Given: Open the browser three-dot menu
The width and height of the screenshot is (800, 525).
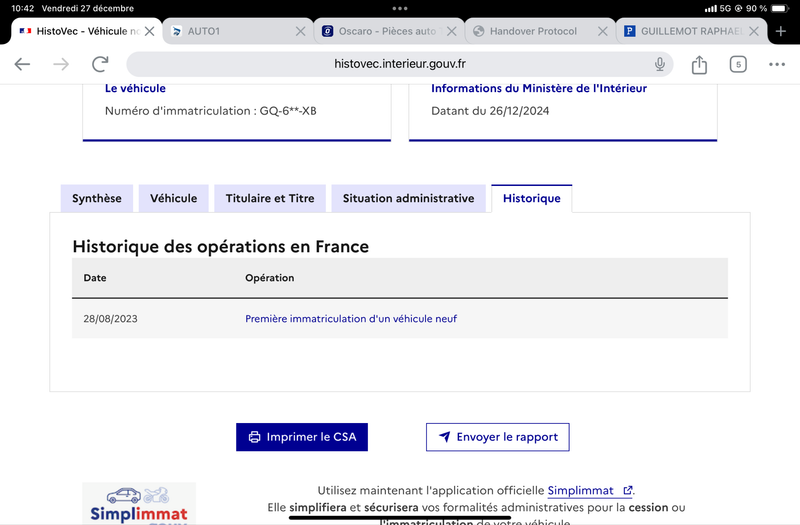Looking at the screenshot, I should click(x=777, y=64).
